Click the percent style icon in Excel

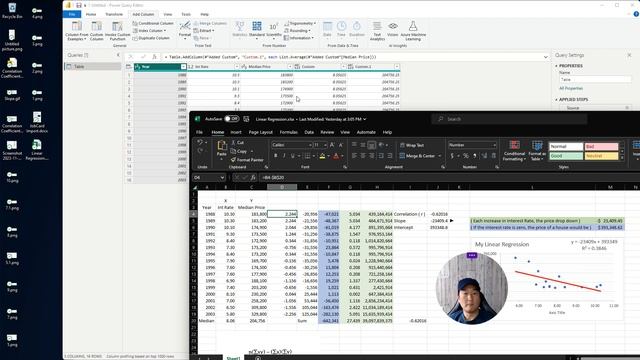[x=466, y=156]
